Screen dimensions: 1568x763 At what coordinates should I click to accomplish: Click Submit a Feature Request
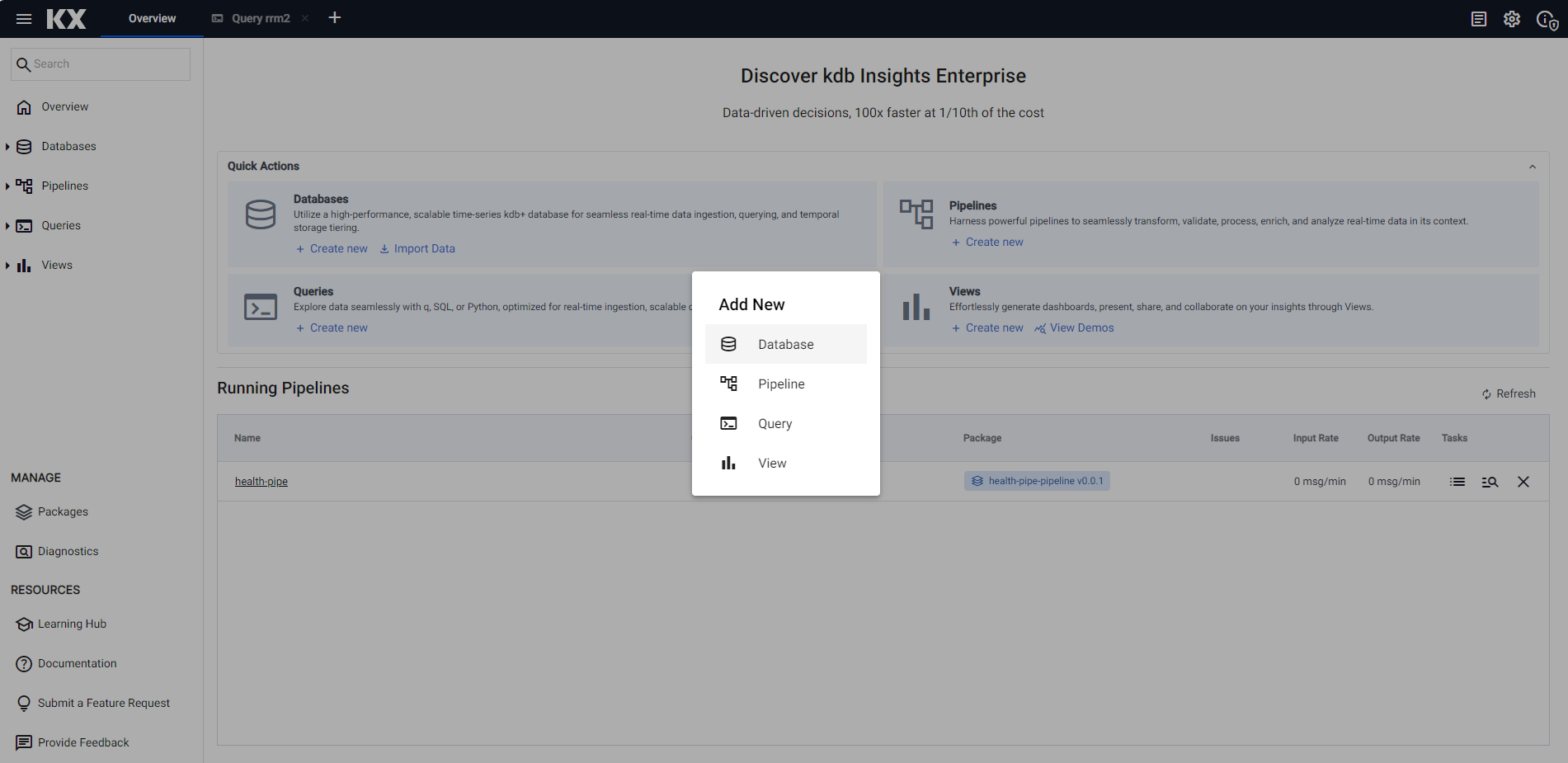tap(104, 703)
